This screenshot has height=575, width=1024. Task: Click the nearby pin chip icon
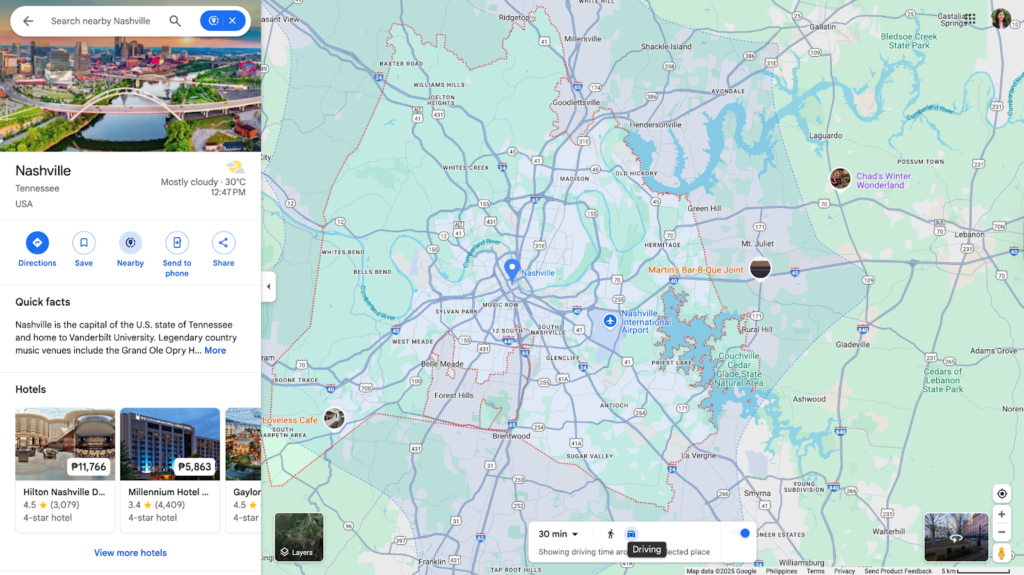pyautogui.click(x=214, y=21)
